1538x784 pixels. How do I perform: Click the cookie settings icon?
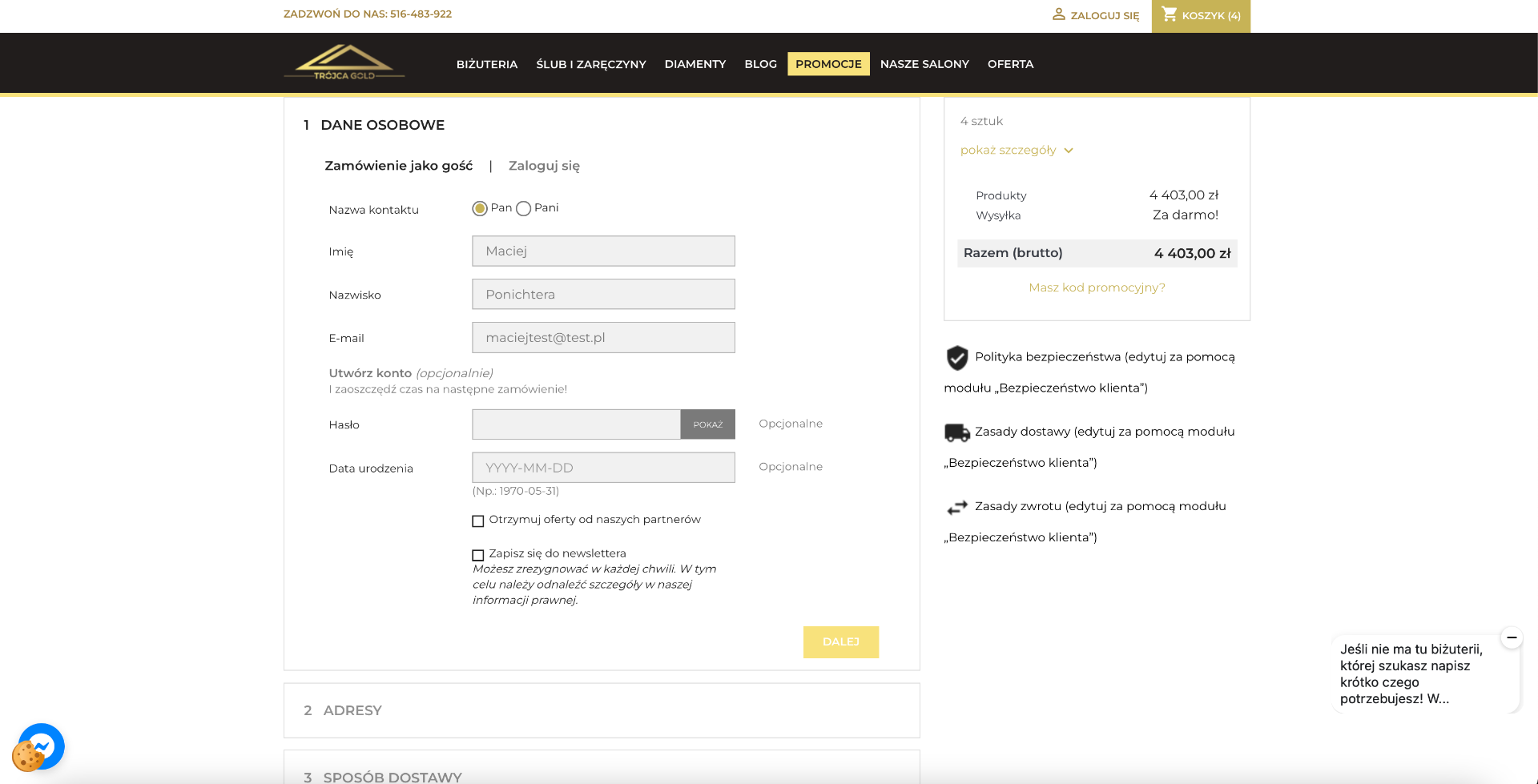tap(27, 756)
